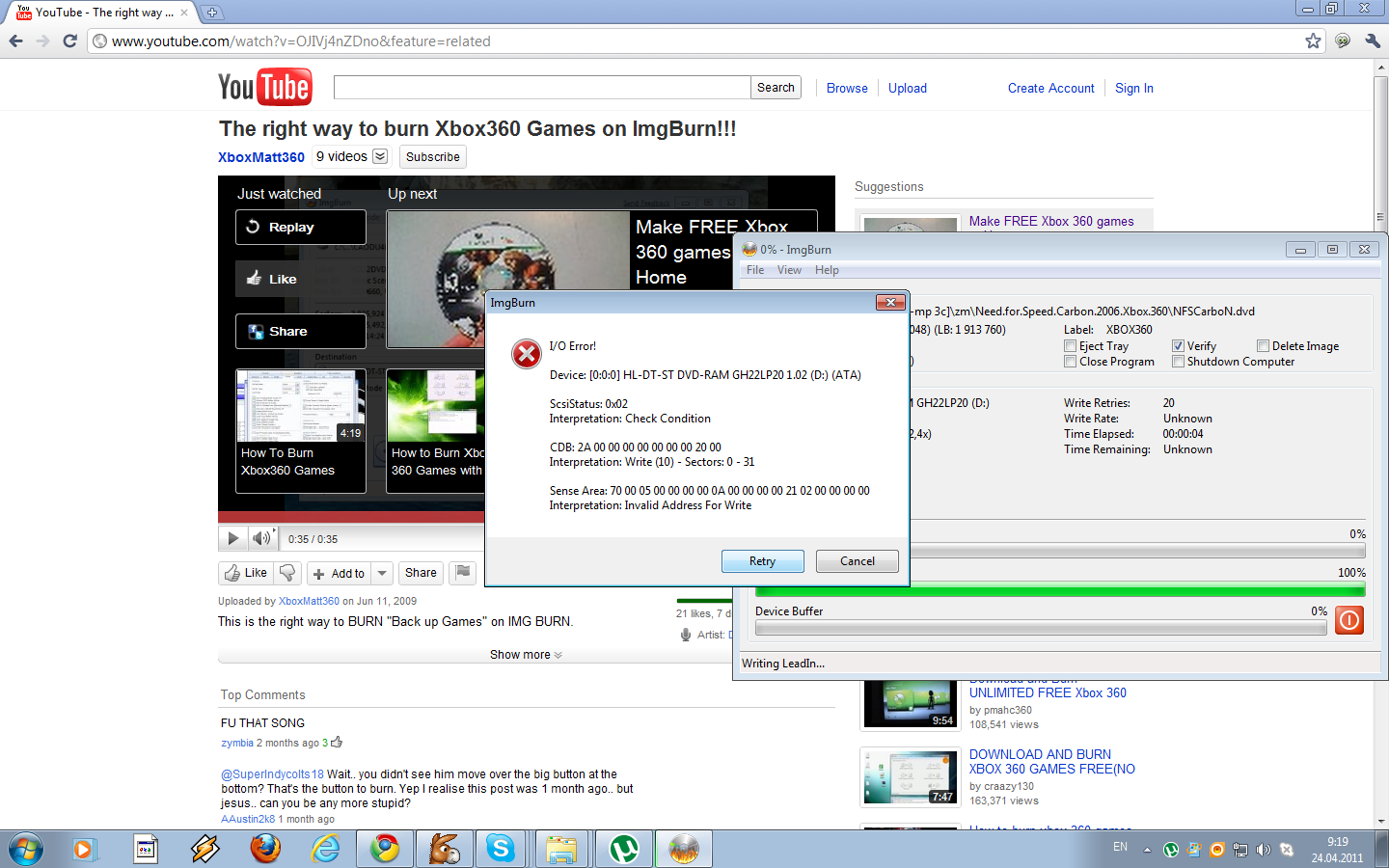Click the red abort button in ImgBurn
Viewport: 1389px width, 868px height.
pyautogui.click(x=1349, y=620)
